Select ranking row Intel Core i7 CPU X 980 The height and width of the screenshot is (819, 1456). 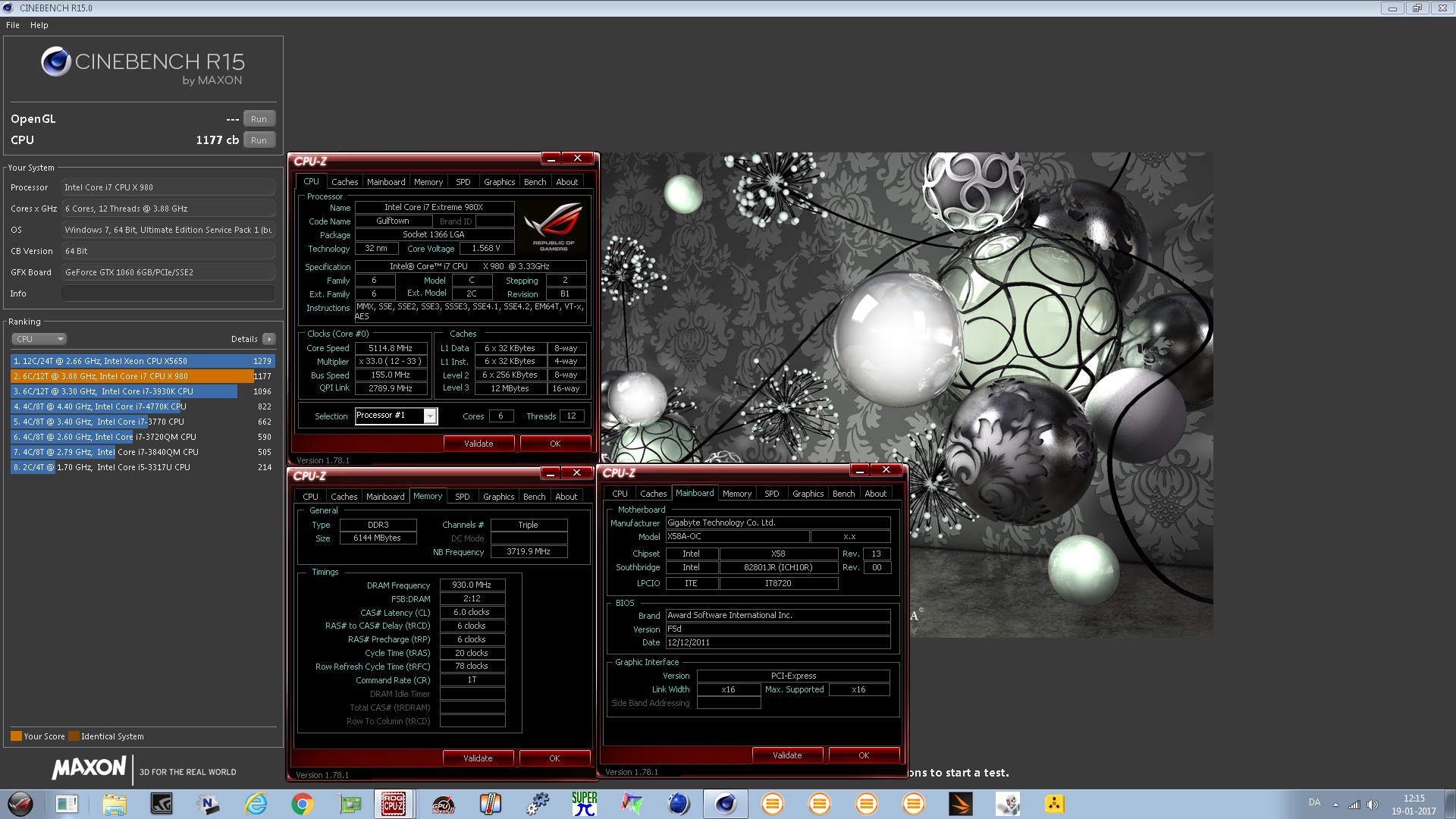[x=143, y=376]
